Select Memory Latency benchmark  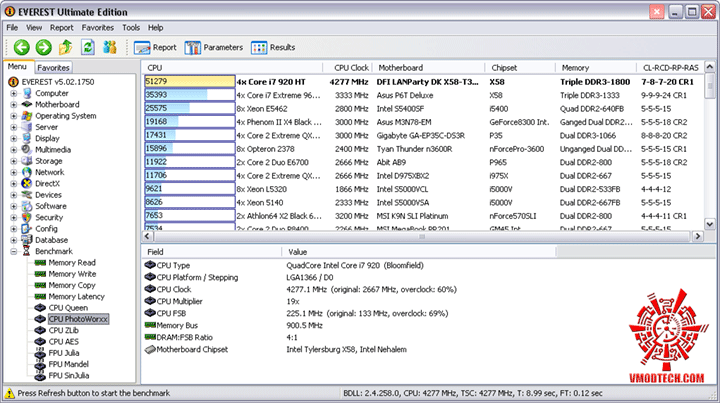coord(76,297)
